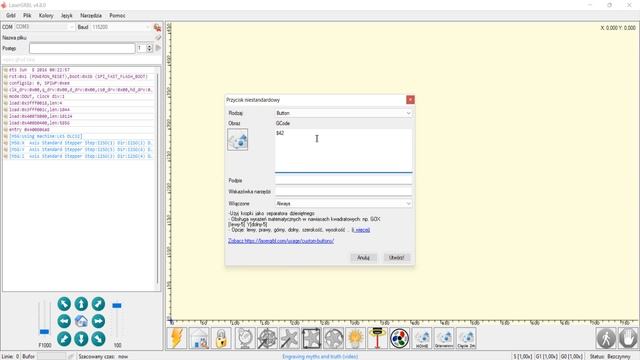Jog up with the up arrow
This screenshot has height=360, width=640.
point(81,304)
